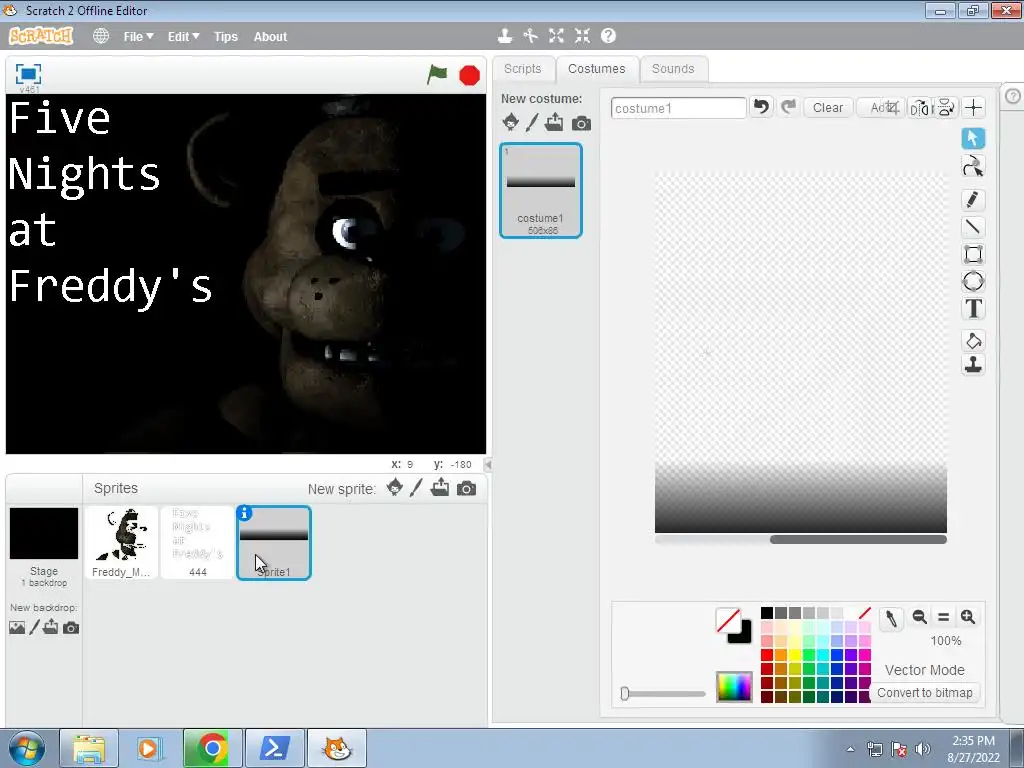Create new sprite from camera
Image resolution: width=1024 pixels, height=768 pixels.
coord(466,488)
